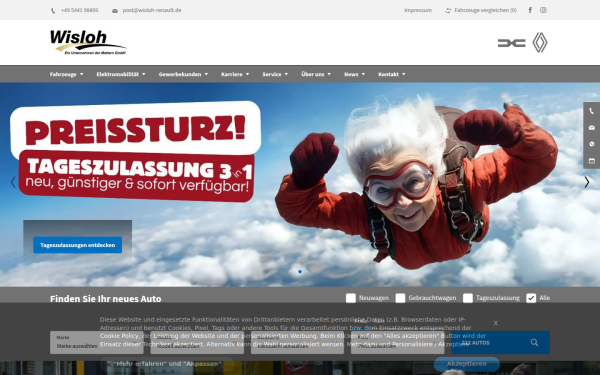
Task: Expand the Kontakt menu
Action: pyautogui.click(x=392, y=74)
